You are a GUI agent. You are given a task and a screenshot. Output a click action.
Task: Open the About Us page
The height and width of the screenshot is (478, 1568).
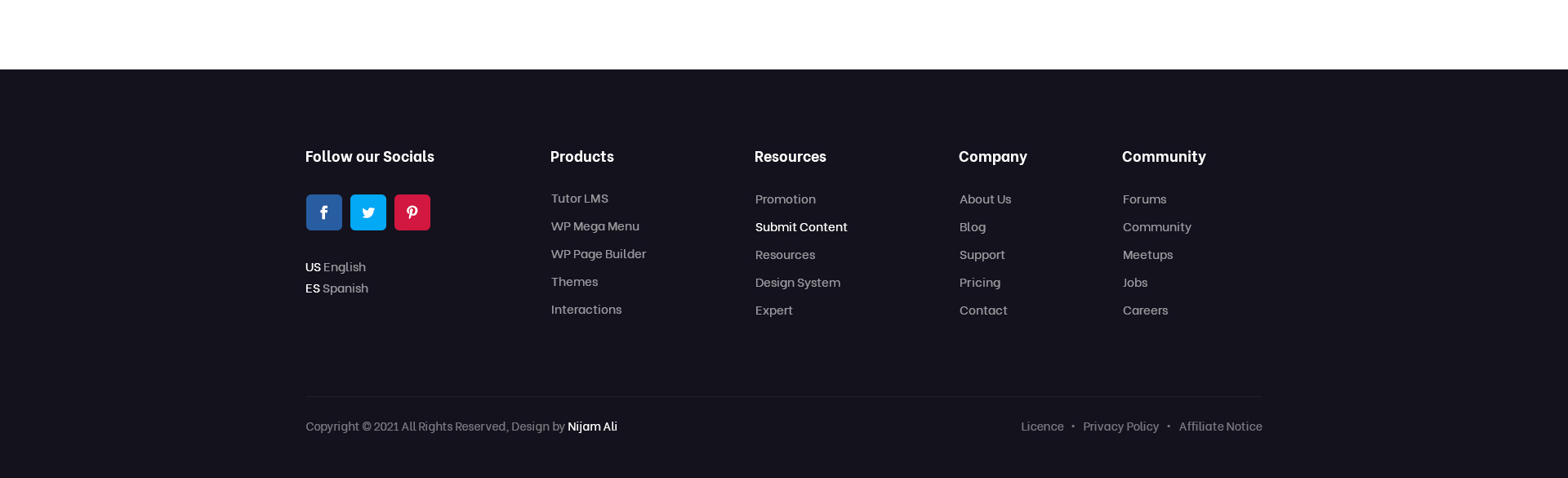point(985,199)
